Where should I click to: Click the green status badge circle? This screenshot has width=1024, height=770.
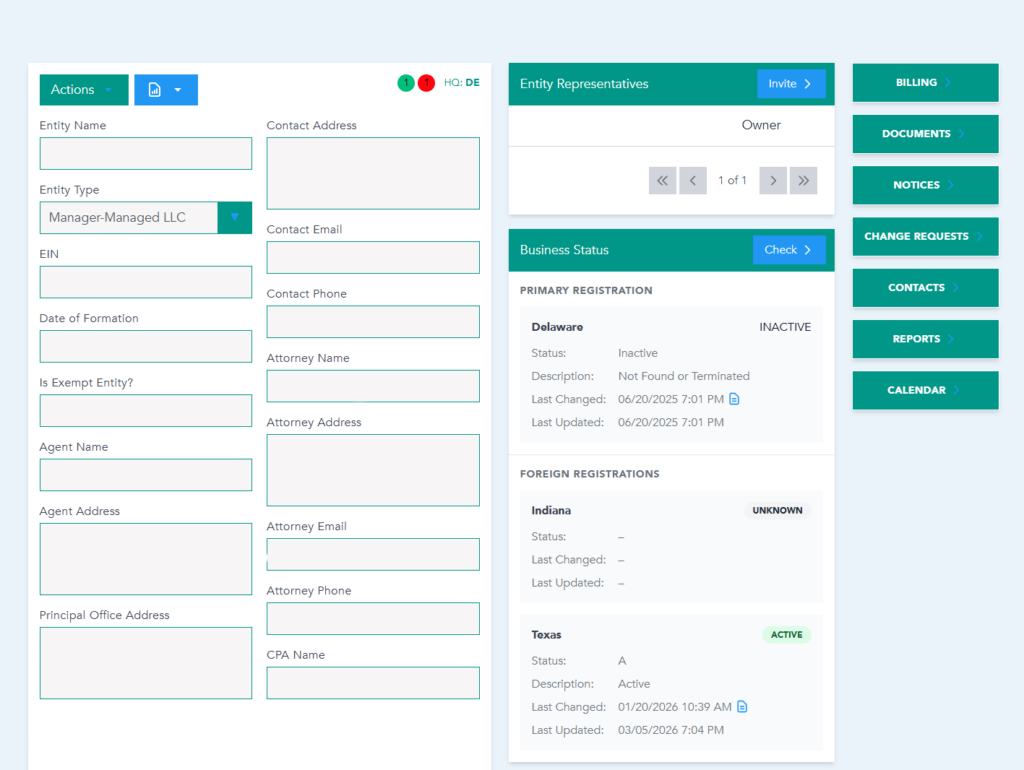click(x=406, y=83)
